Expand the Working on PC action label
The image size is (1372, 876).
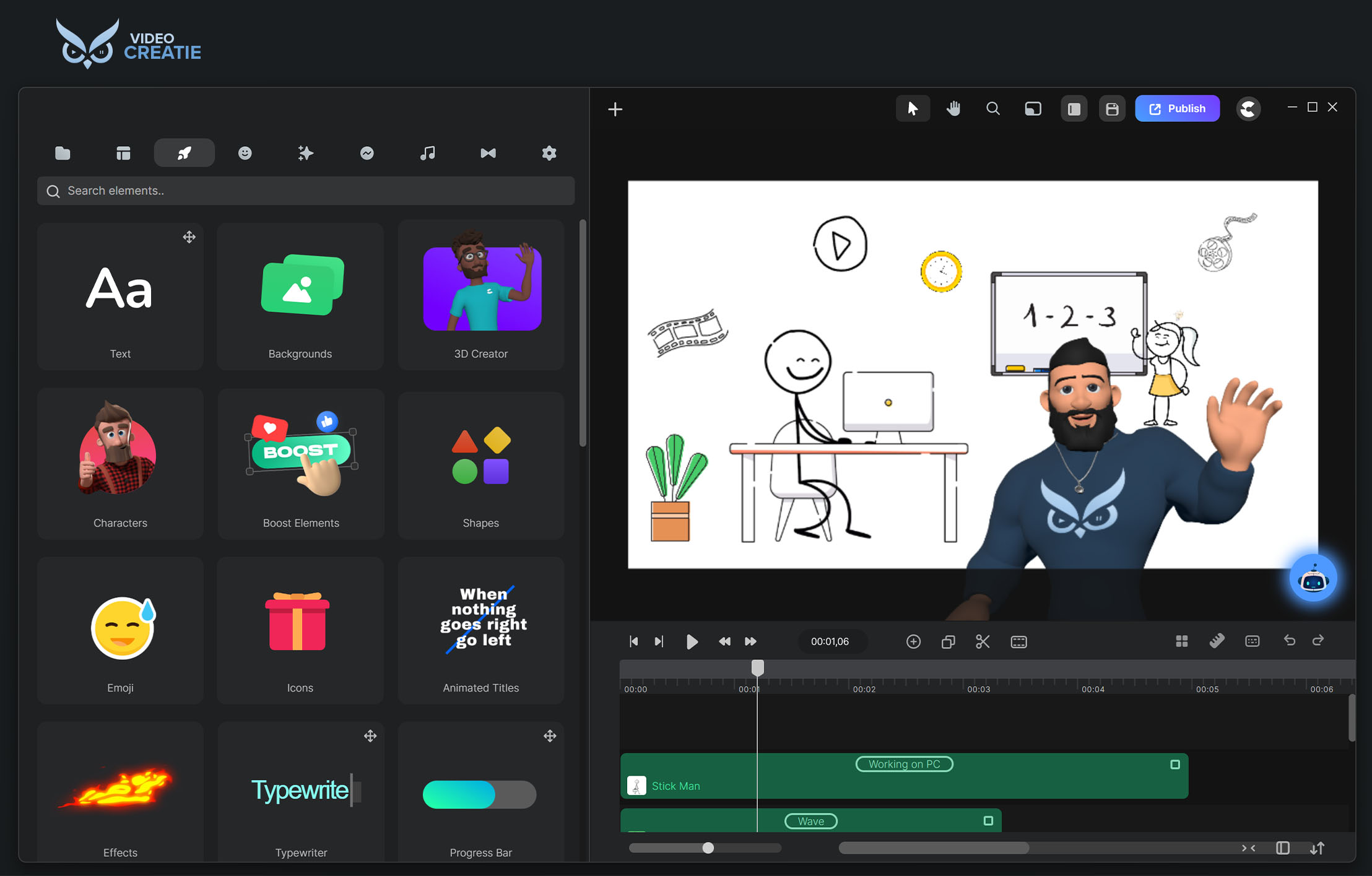coord(904,764)
